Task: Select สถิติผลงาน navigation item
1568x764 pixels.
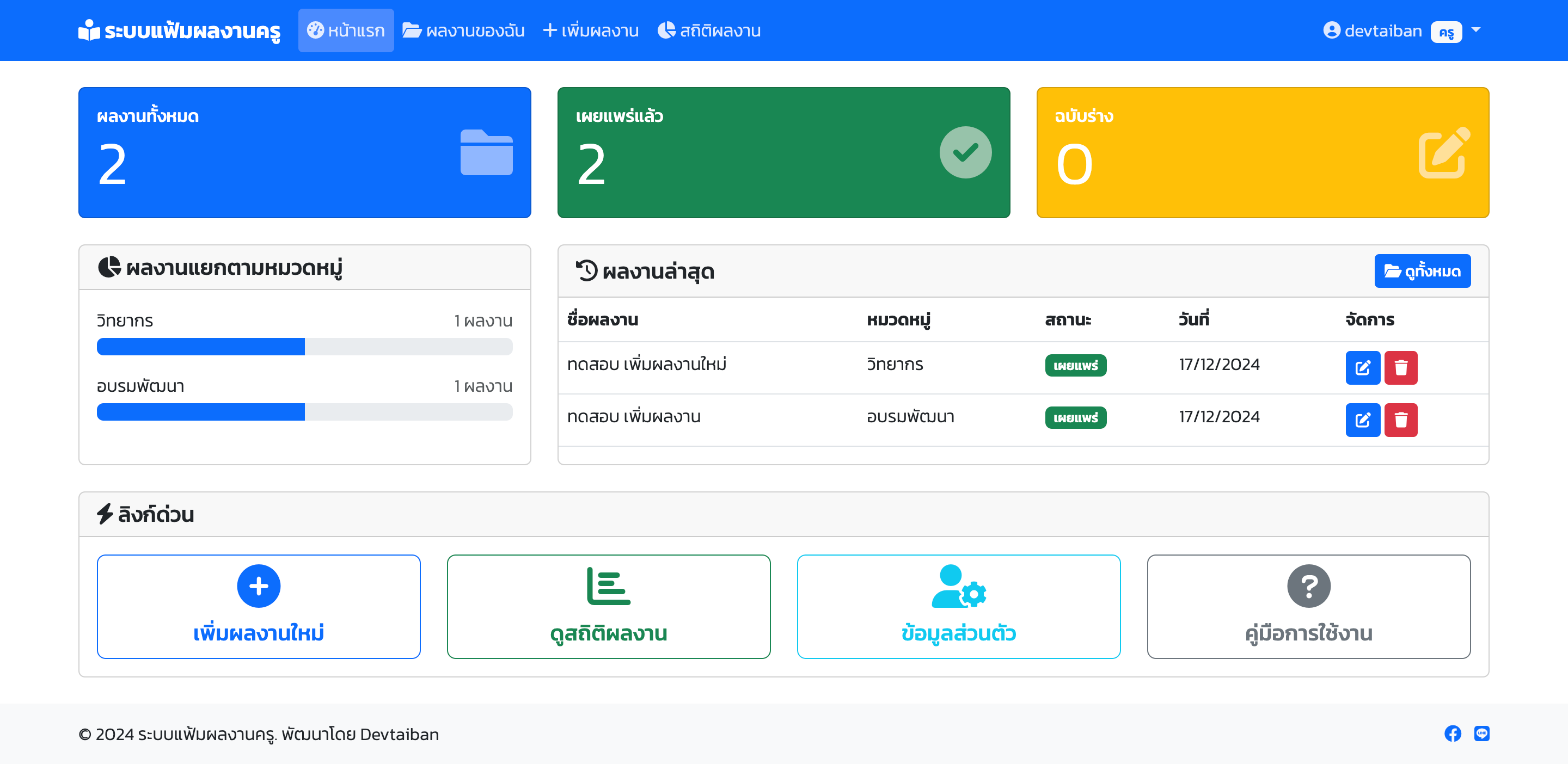Action: 709,30
